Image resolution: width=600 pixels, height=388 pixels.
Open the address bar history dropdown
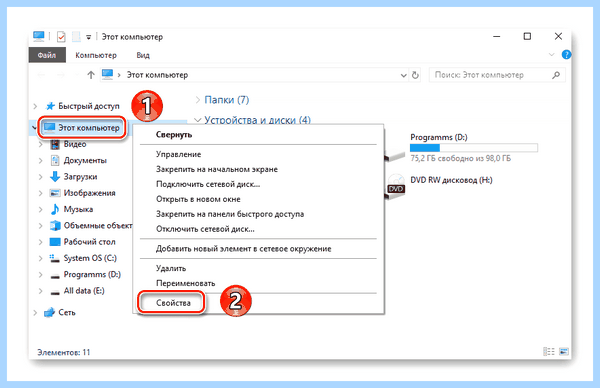click(x=403, y=75)
